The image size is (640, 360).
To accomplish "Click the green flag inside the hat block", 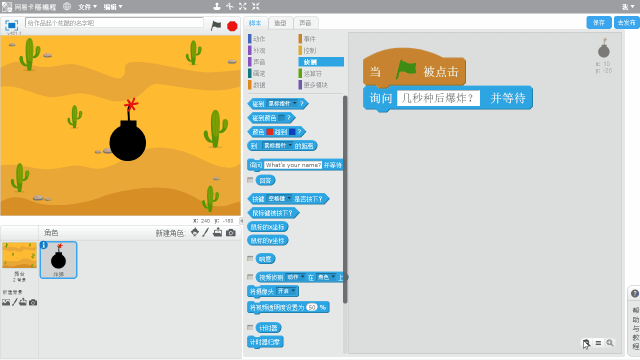I will tap(406, 69).
